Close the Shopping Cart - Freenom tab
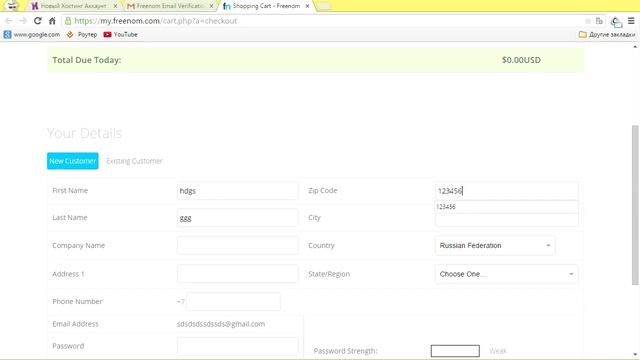 point(307,6)
